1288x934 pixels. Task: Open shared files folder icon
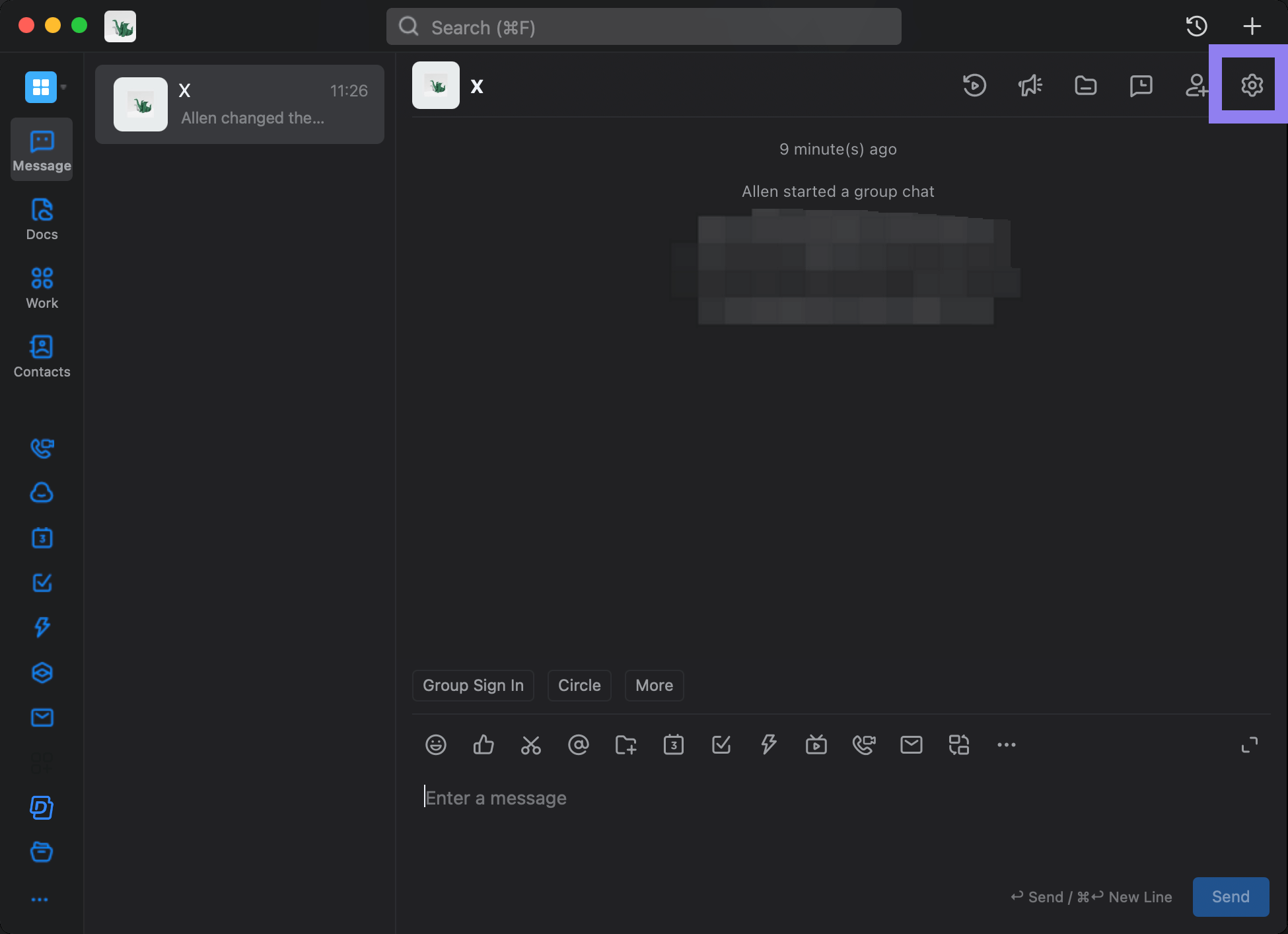[1085, 84]
